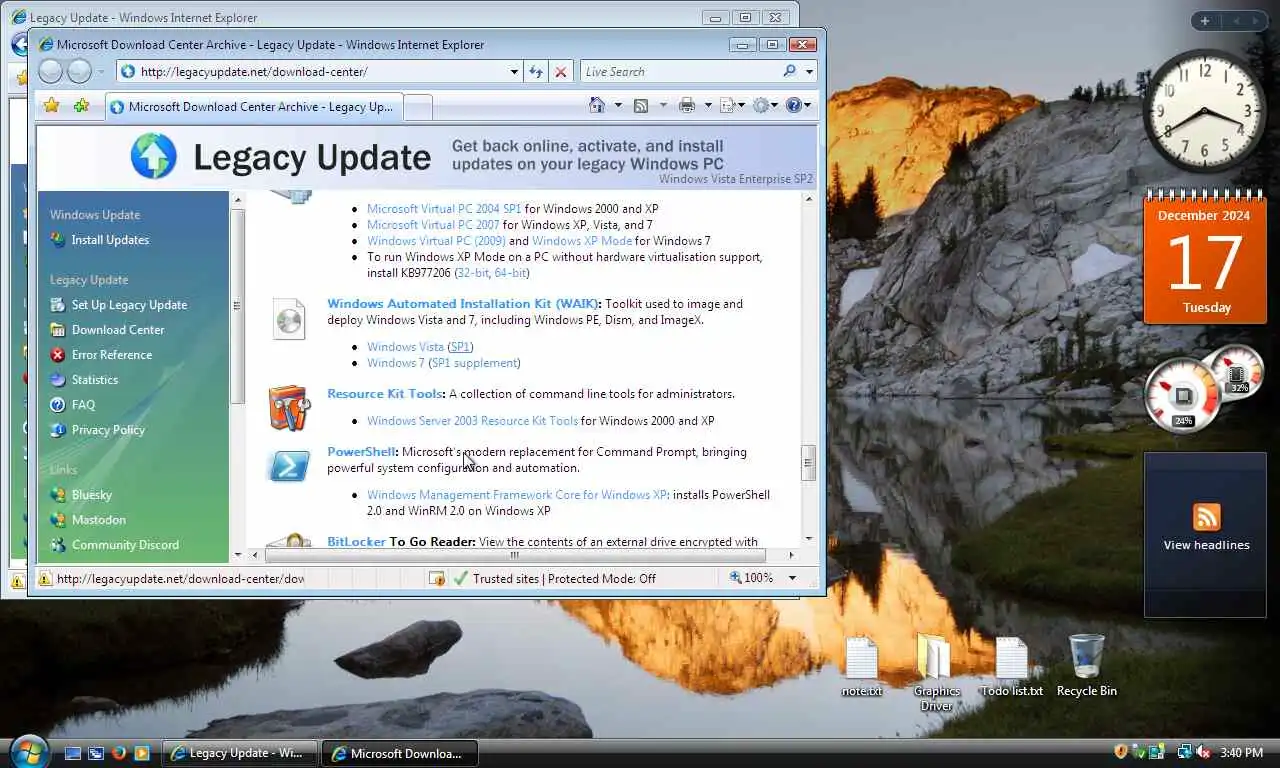The height and width of the screenshot is (768, 1280).
Task: Select the Recycle Bin desktop icon
Action: (x=1086, y=666)
